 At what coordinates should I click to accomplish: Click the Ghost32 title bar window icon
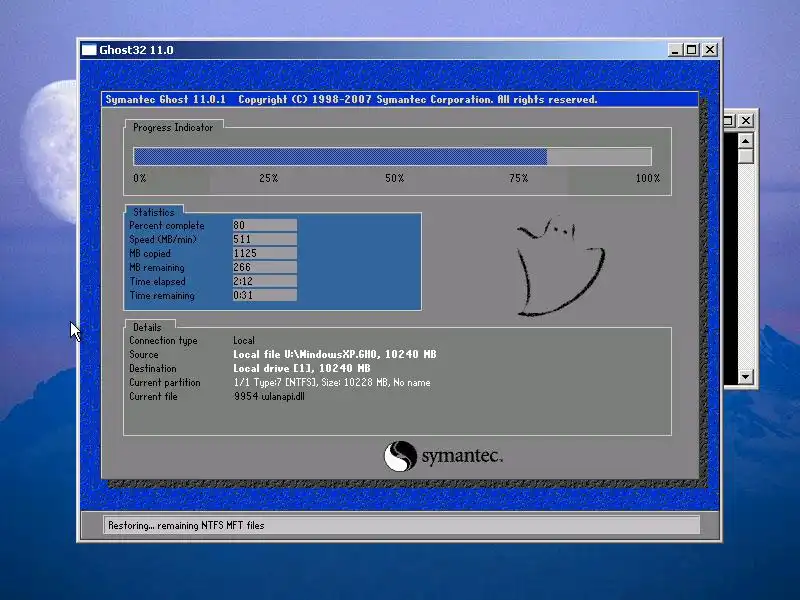89,50
